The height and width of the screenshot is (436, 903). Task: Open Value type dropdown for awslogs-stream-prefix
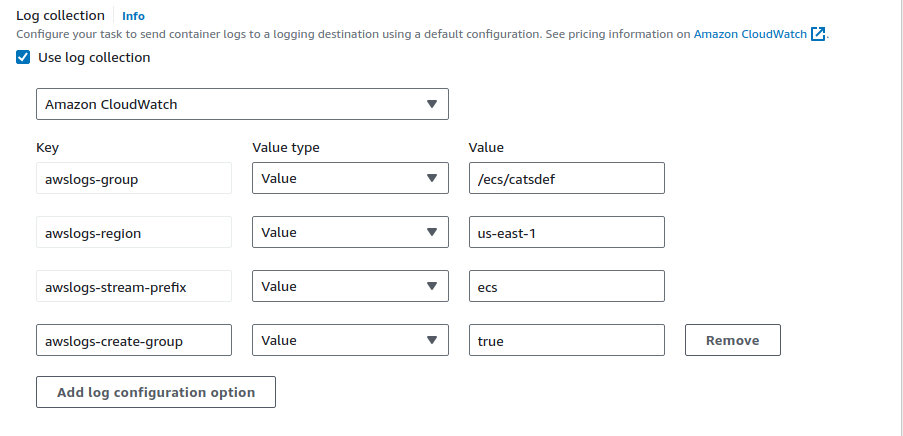[x=348, y=287]
